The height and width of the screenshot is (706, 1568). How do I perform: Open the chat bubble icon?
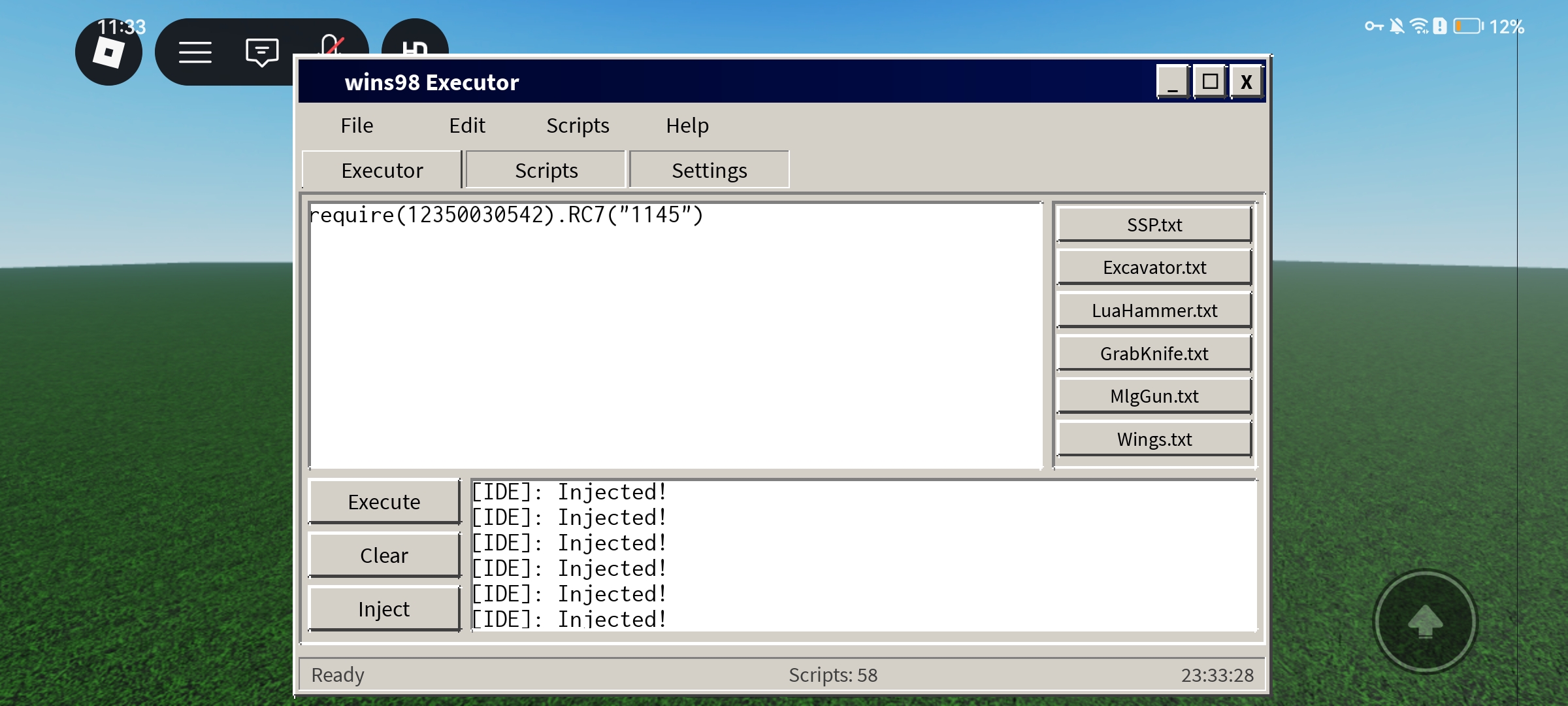click(x=262, y=52)
